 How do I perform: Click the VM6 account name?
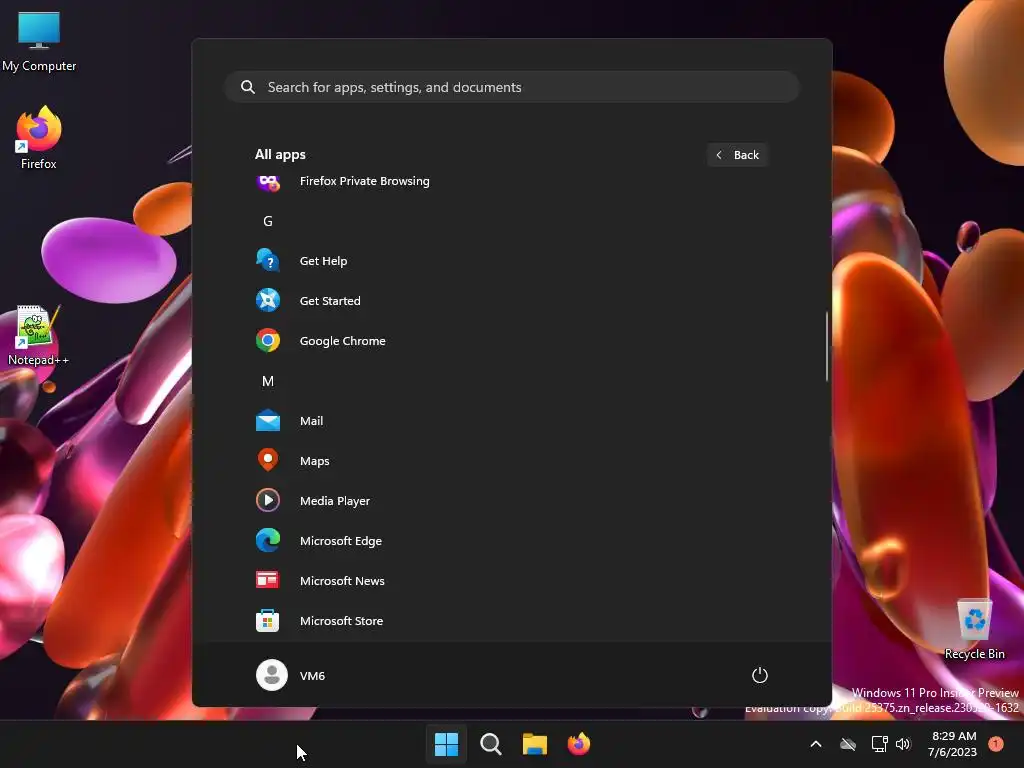[x=312, y=676]
